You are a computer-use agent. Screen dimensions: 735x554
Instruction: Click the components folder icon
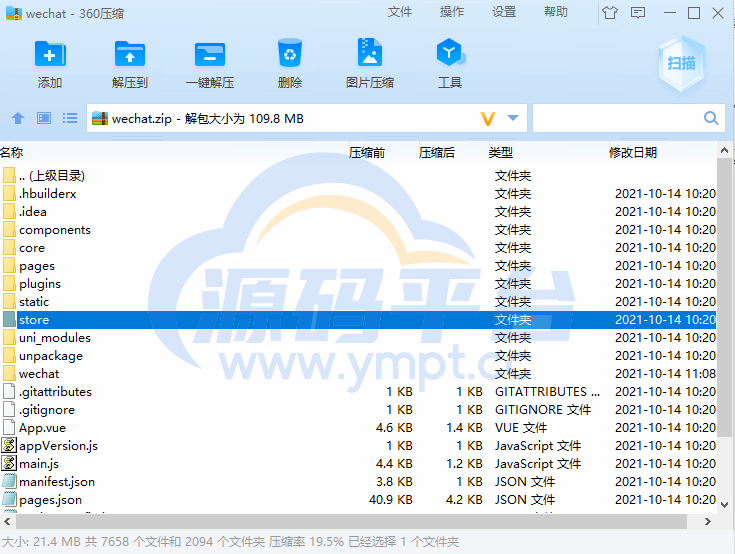tap(9, 230)
